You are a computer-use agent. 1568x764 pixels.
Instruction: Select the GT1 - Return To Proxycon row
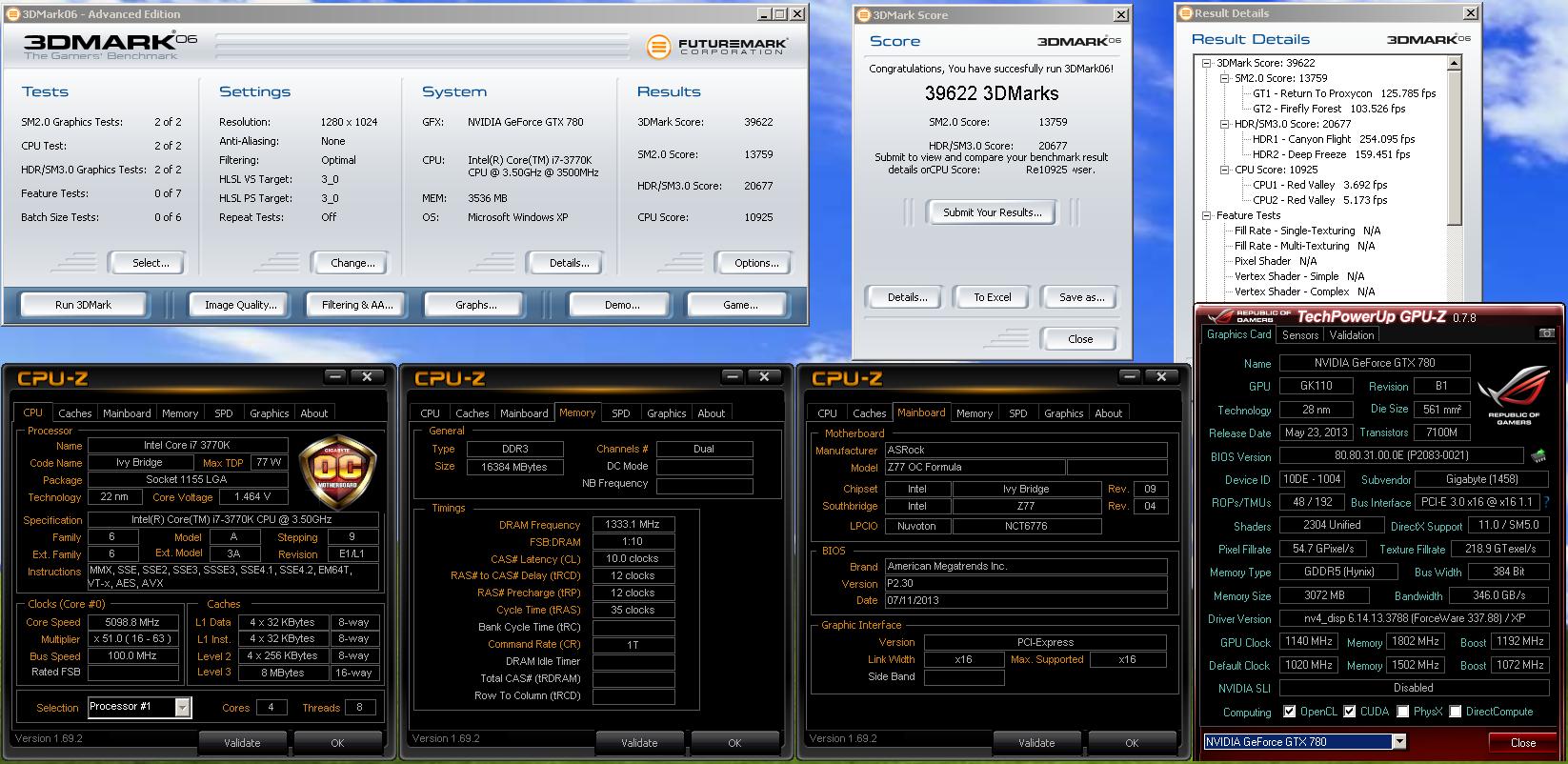(x=1344, y=93)
